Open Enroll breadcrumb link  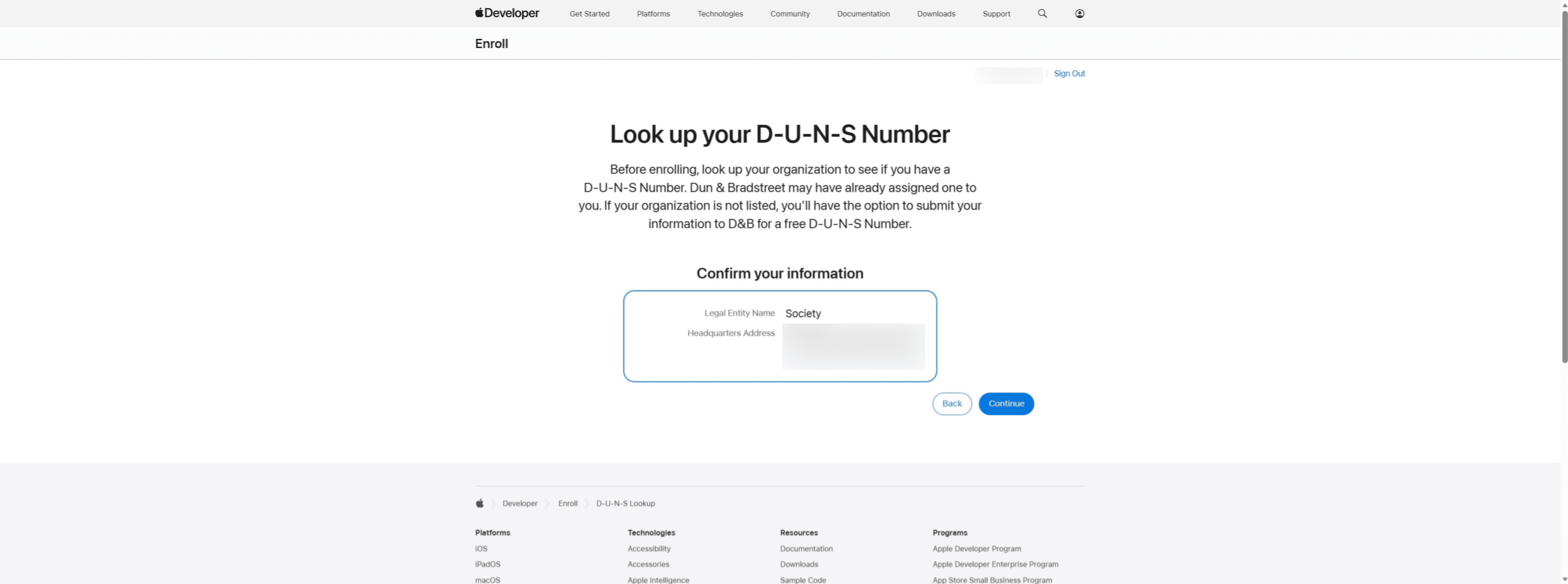click(x=567, y=503)
